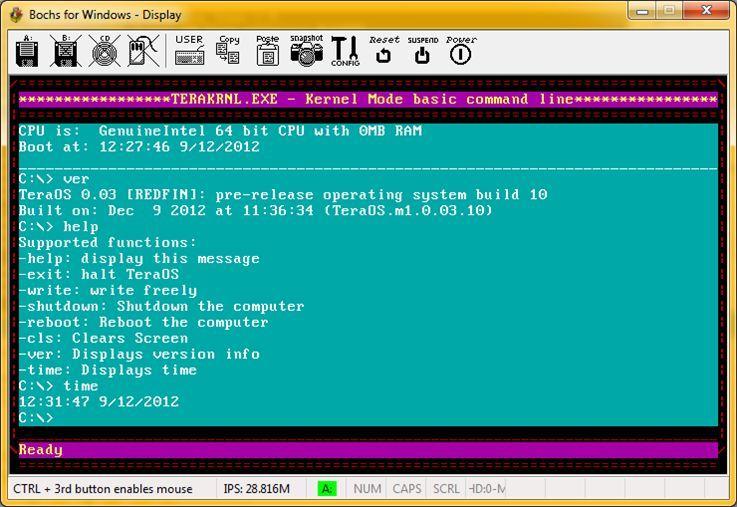Image resolution: width=737 pixels, height=507 pixels.
Task: Click the 'C:\> ver' command line
Action: 54,179
